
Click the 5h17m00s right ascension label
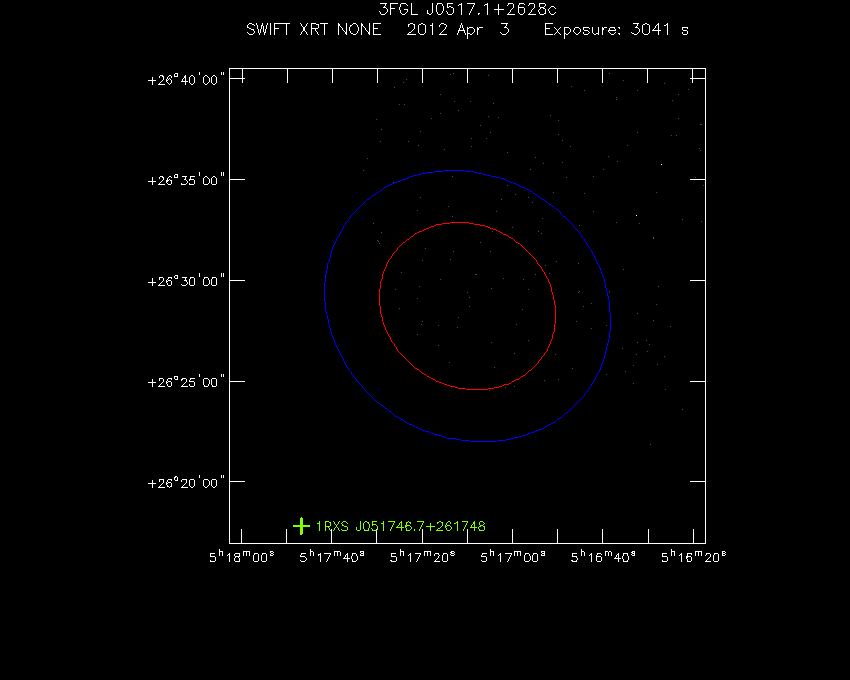coord(513,557)
